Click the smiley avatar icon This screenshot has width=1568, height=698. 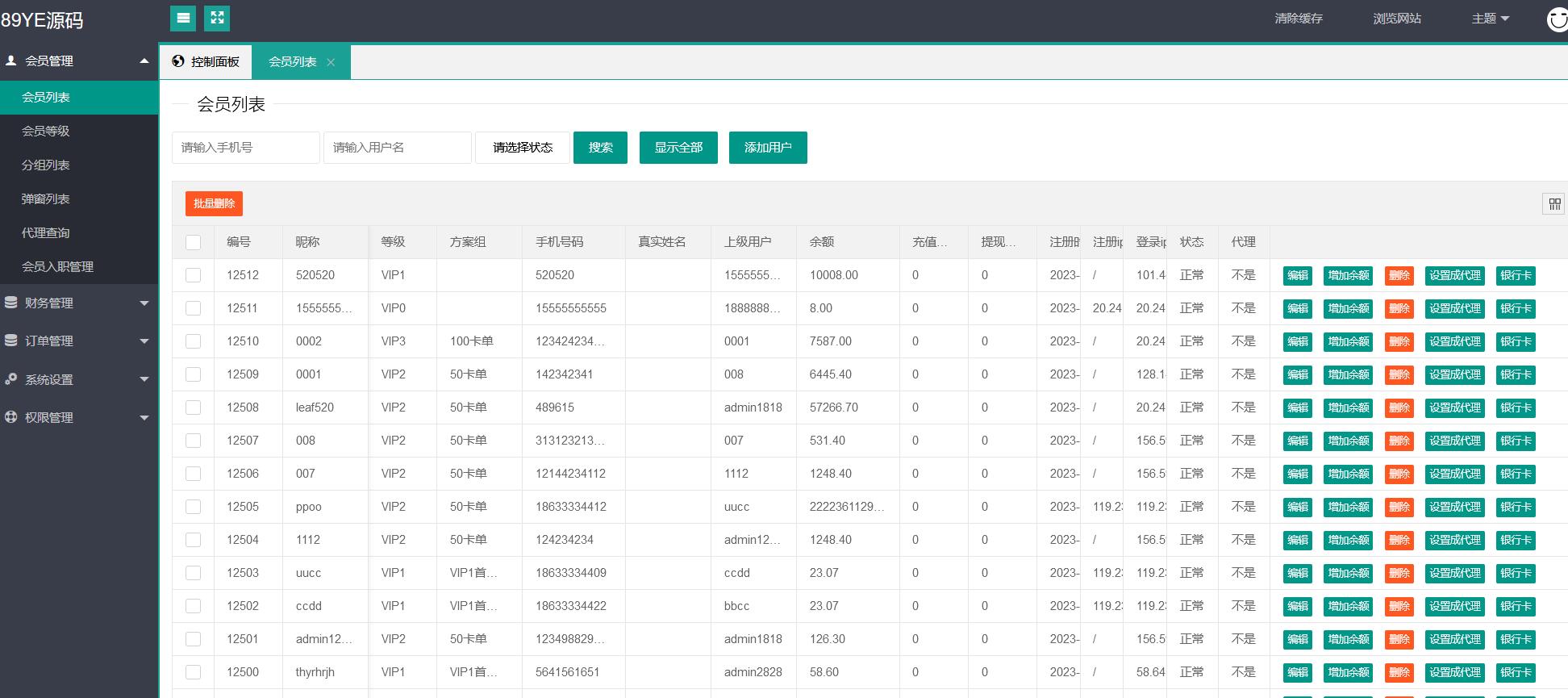pos(1557,19)
